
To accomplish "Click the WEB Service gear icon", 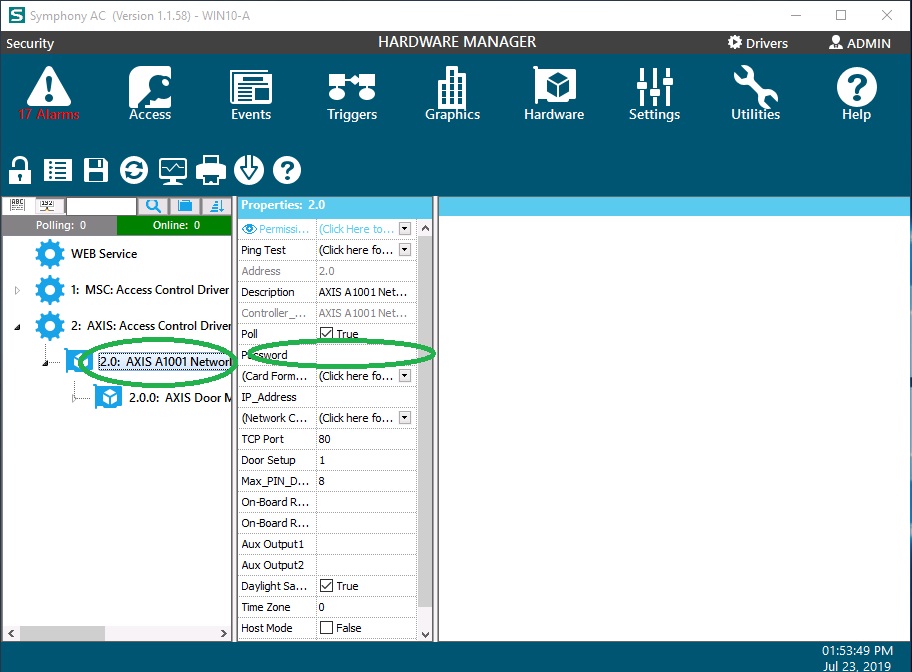I will tap(49, 254).
